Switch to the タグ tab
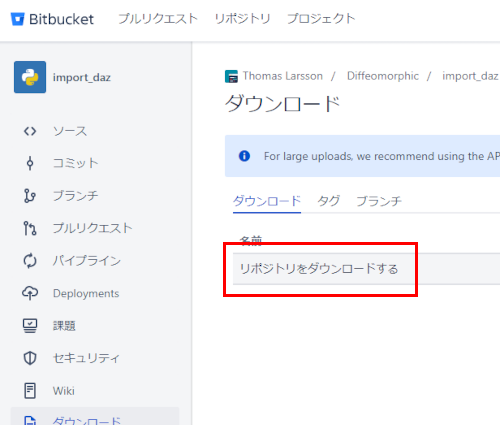500x425 pixels. coord(328,201)
